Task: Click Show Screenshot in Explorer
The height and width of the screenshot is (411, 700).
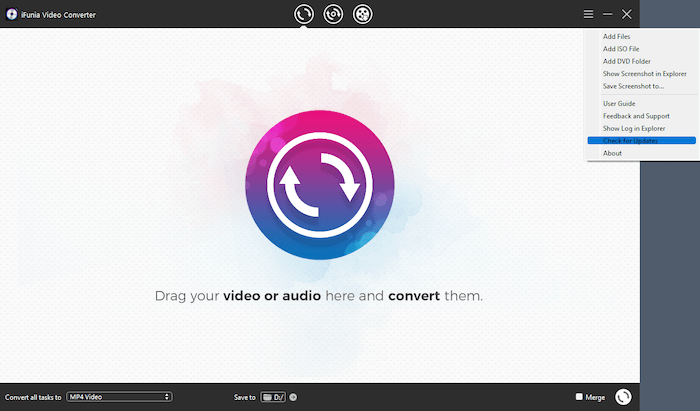Action: pyautogui.click(x=644, y=73)
